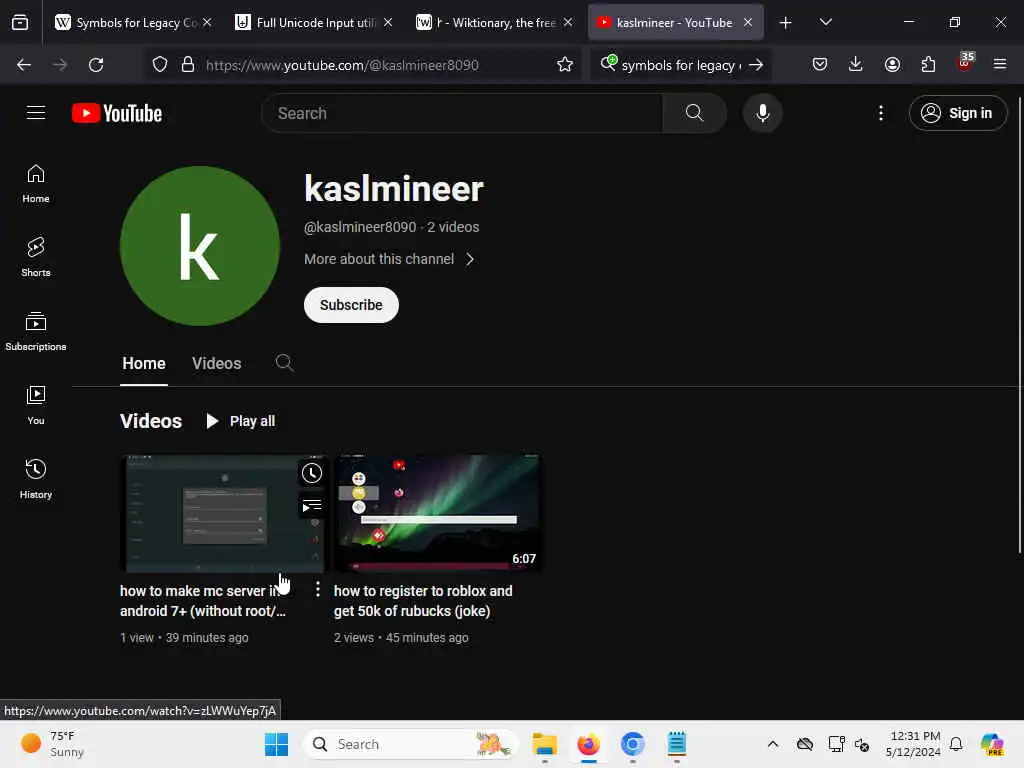This screenshot has width=1024, height=768.
Task: Open File Explorer from the taskbar
Action: point(544,744)
